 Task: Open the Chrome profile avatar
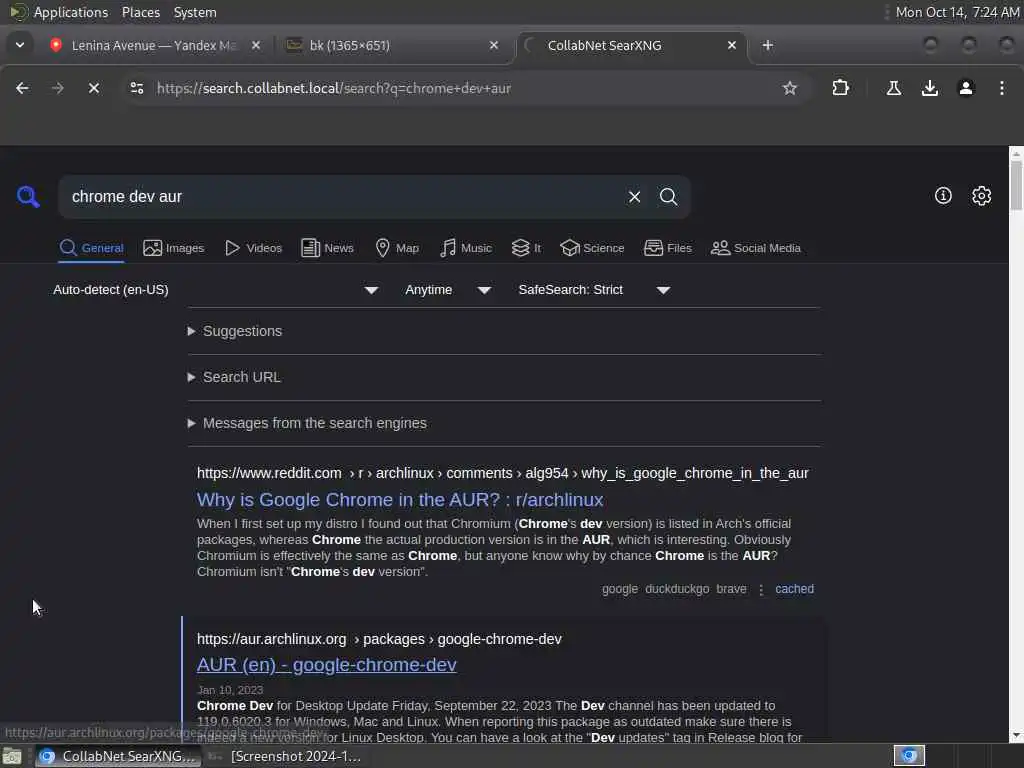(x=966, y=88)
